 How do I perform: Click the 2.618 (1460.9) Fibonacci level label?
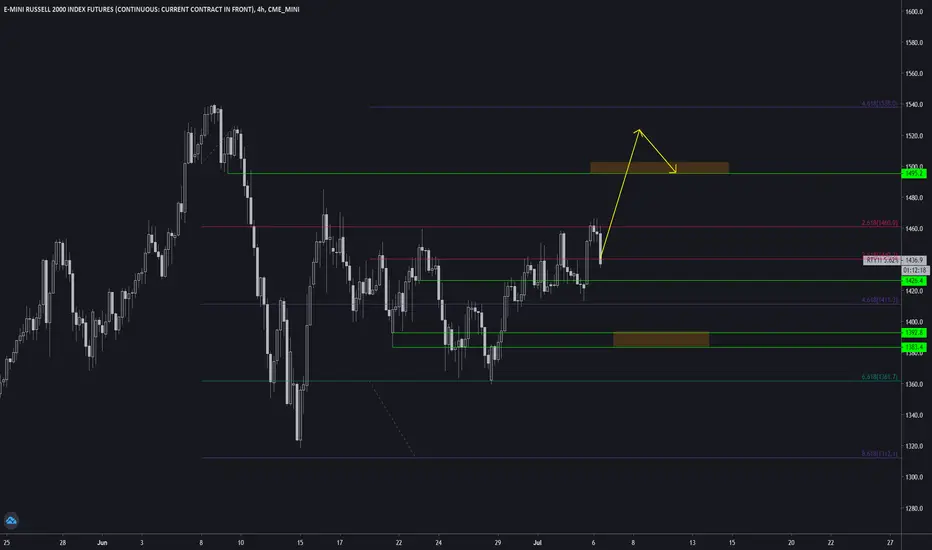pyautogui.click(x=880, y=223)
